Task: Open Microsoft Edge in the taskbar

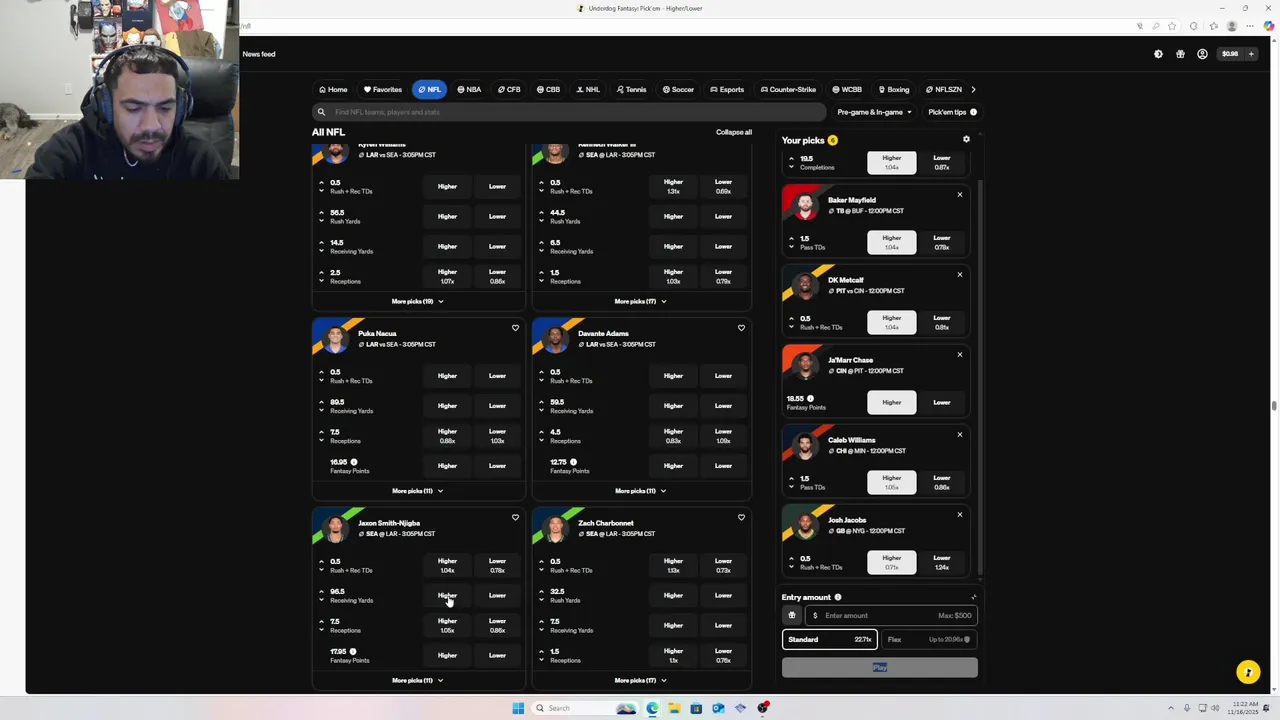Action: click(x=652, y=708)
